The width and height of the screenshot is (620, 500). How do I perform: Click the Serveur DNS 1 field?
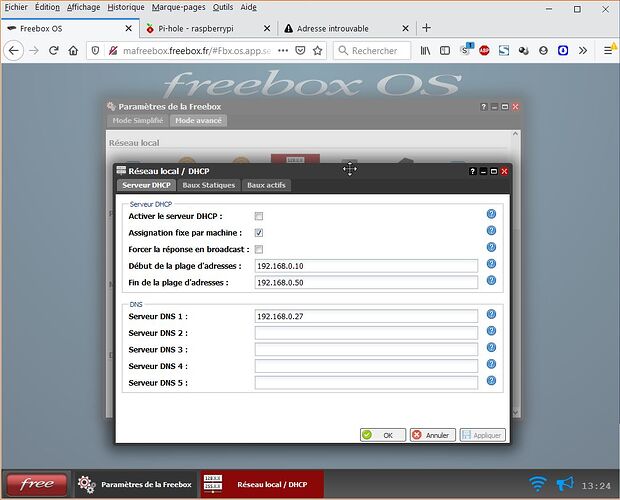(x=366, y=316)
